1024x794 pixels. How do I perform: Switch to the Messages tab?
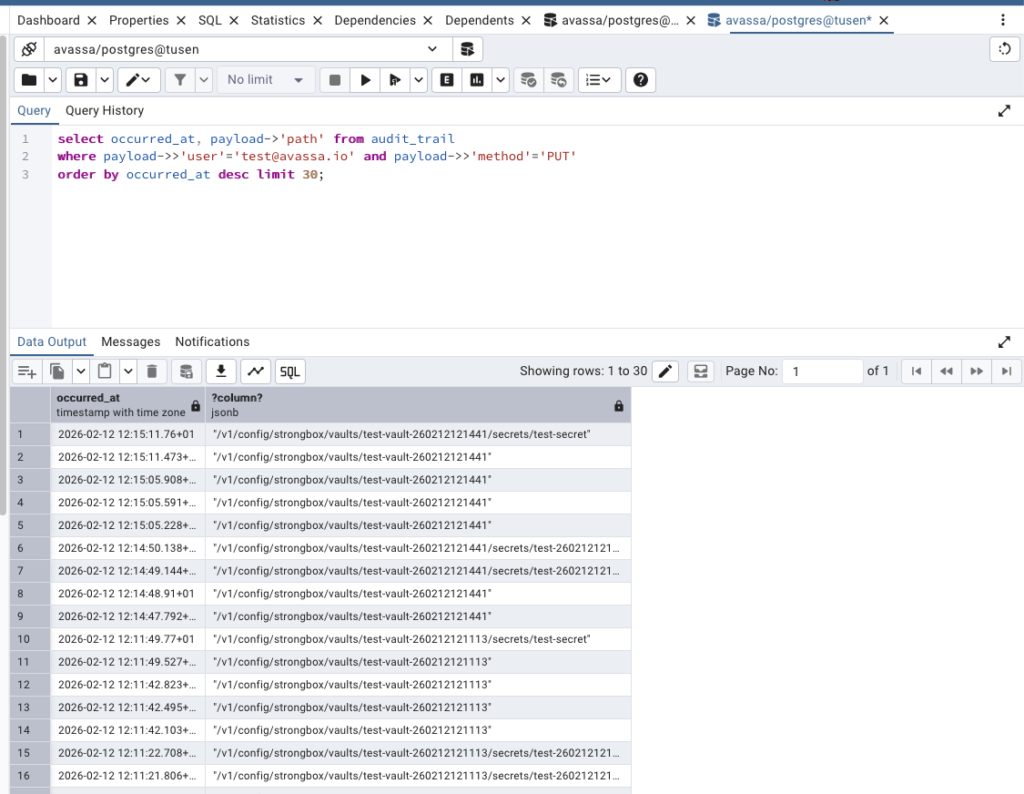(x=131, y=341)
